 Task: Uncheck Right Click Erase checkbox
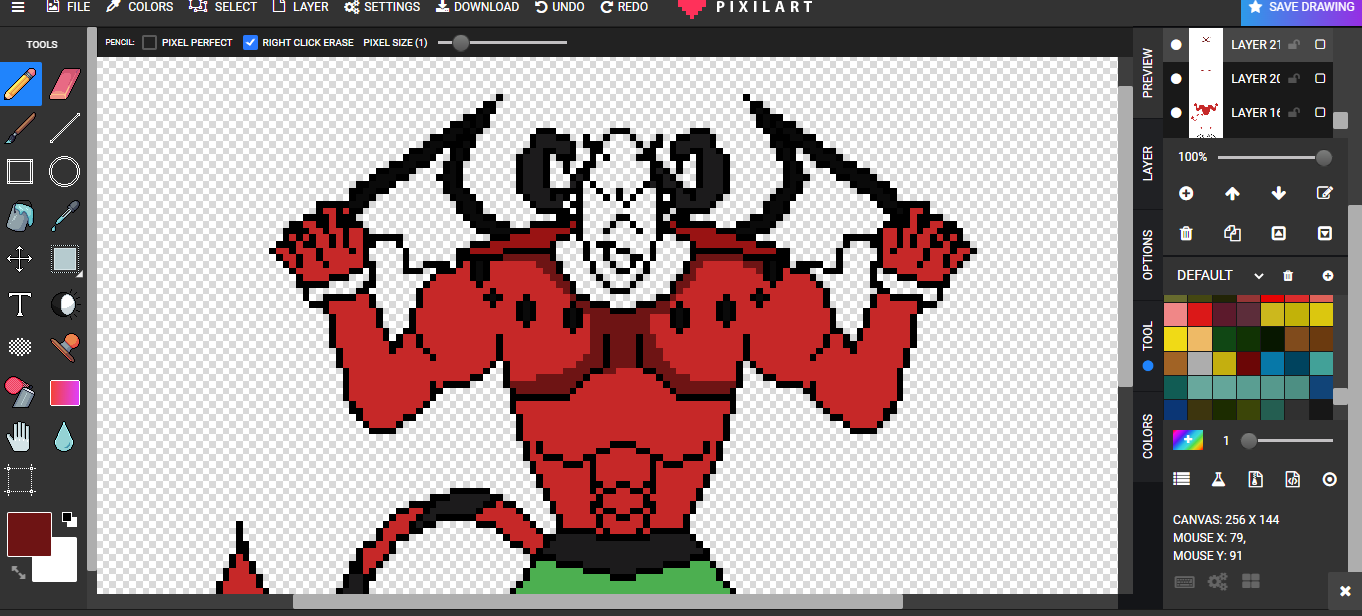point(251,43)
